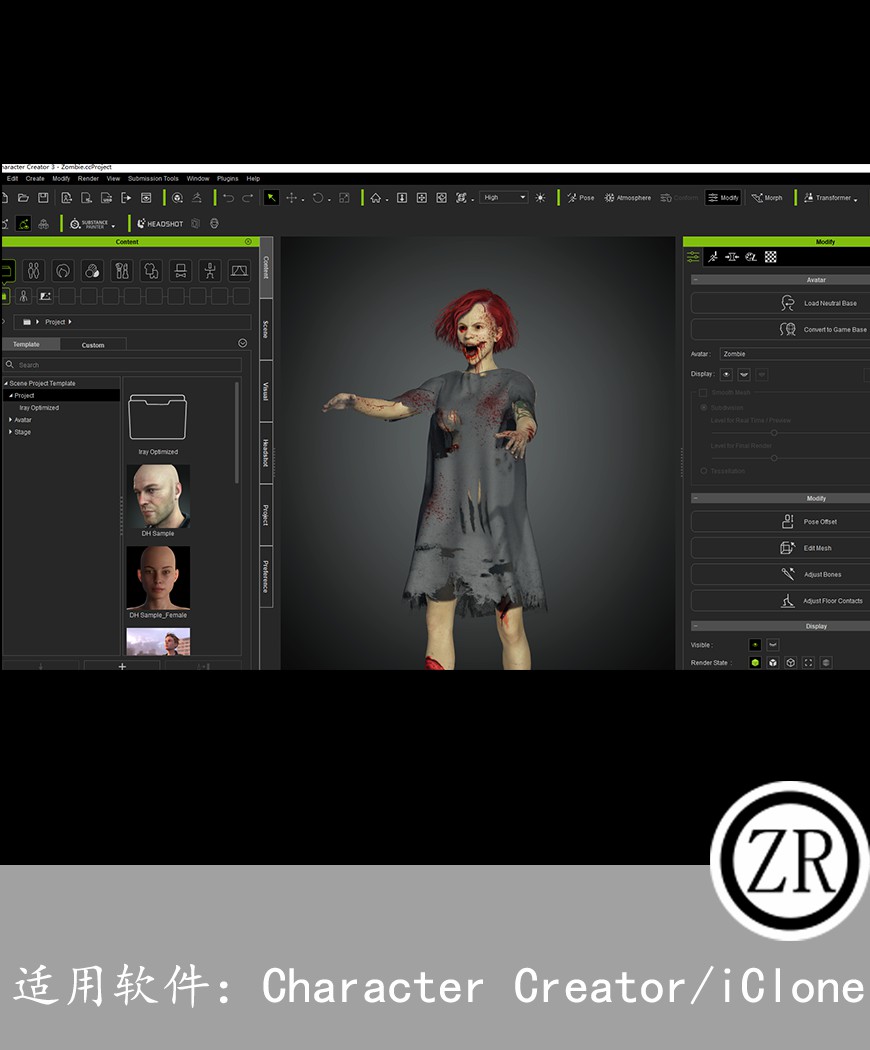Image resolution: width=870 pixels, height=1050 pixels.
Task: Select the Tessellation radio button
Action: tap(703, 471)
